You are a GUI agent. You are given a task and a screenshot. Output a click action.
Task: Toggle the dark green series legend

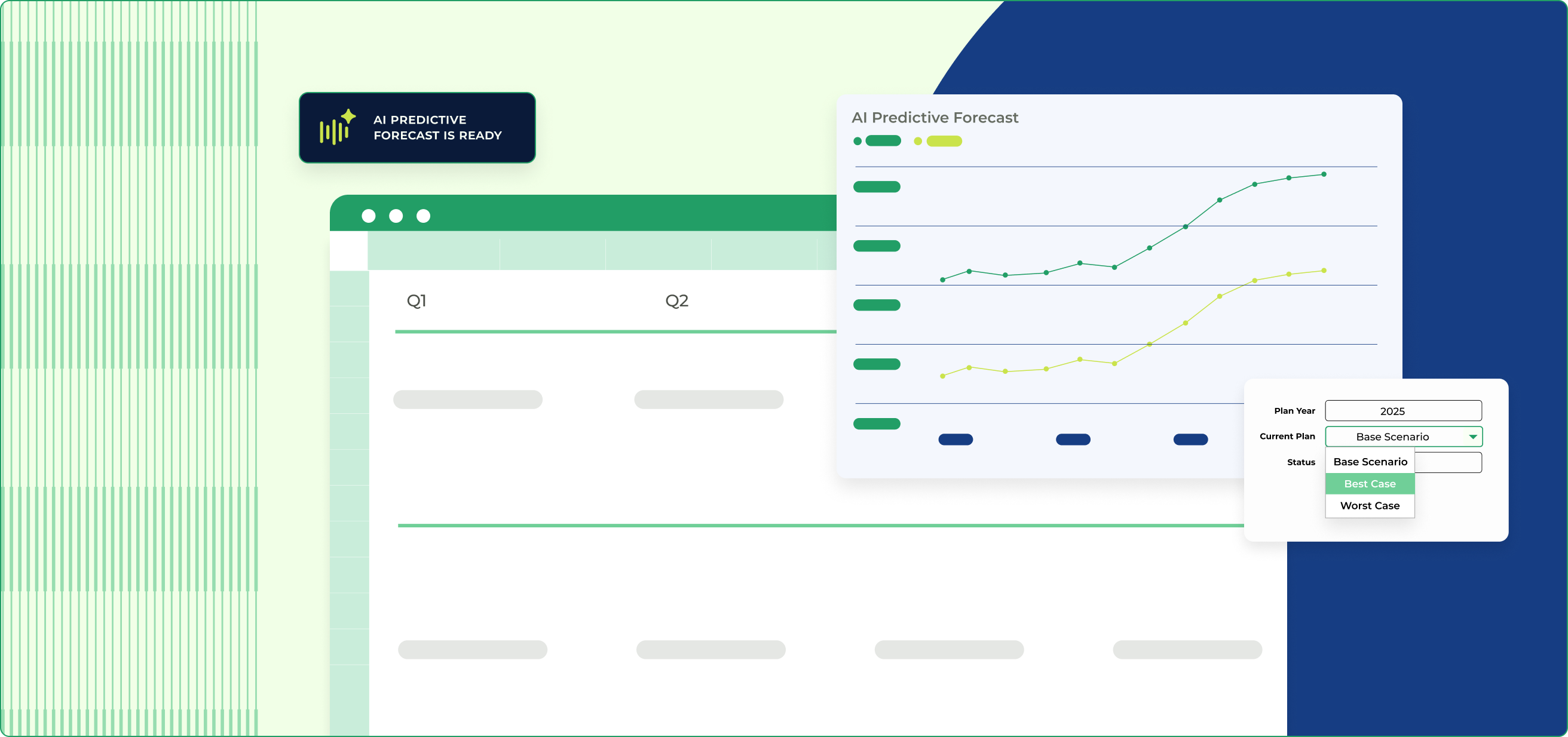pyautogui.click(x=877, y=141)
